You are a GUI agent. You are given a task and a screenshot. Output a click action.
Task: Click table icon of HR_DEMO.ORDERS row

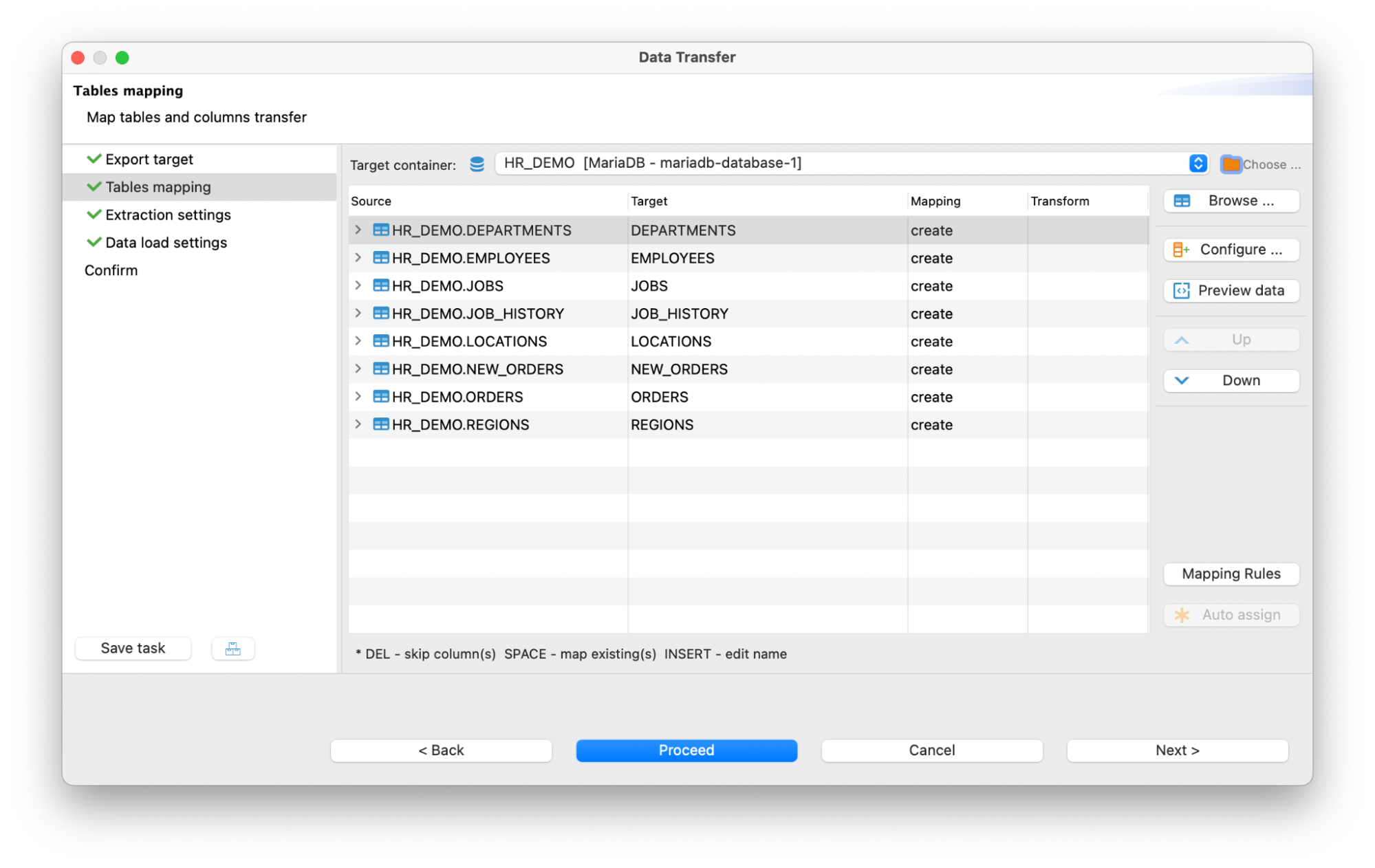coord(381,397)
